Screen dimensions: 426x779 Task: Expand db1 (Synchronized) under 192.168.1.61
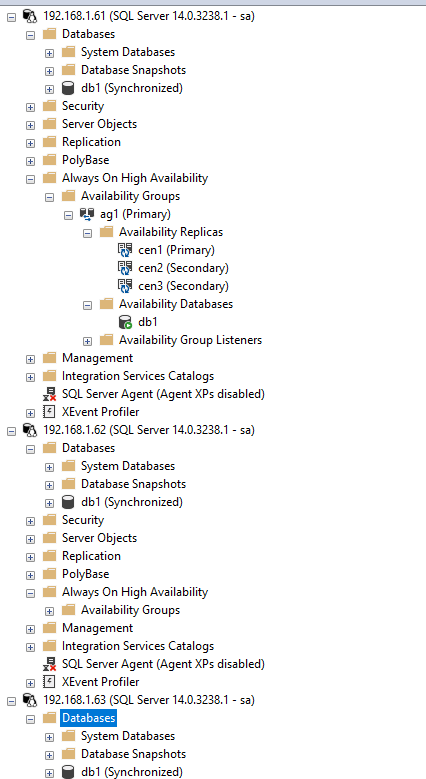[49, 89]
